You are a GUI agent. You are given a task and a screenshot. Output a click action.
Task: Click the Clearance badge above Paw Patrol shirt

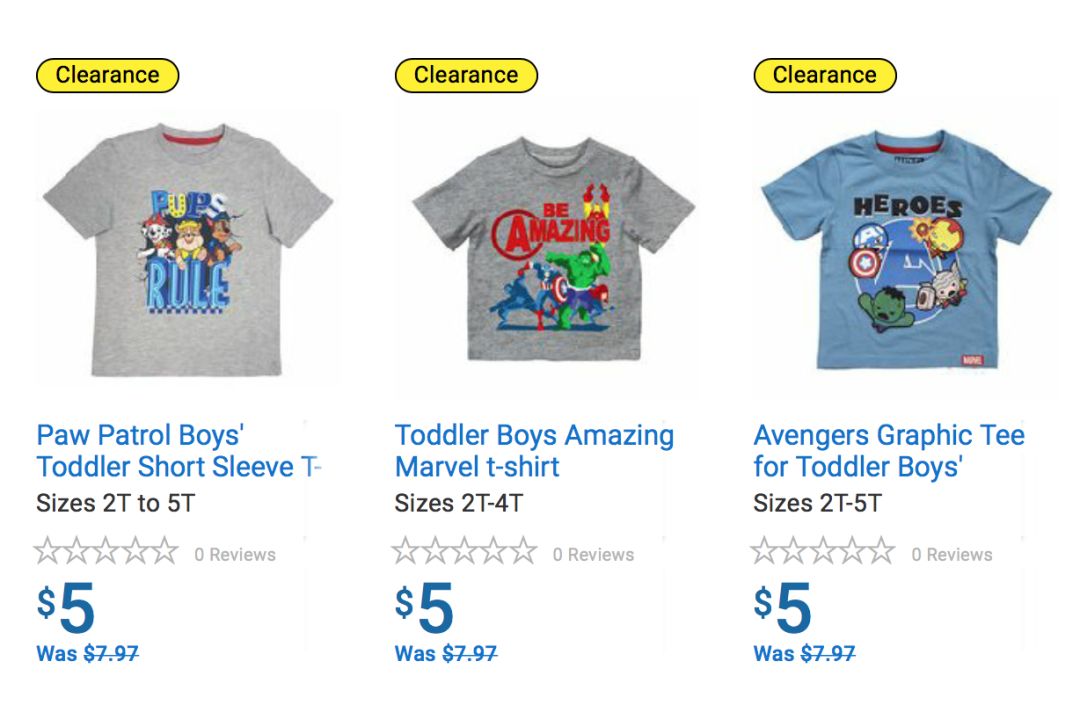(x=107, y=75)
